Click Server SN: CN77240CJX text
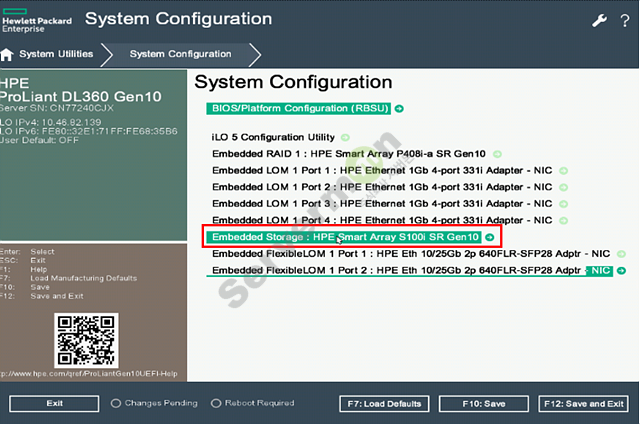The height and width of the screenshot is (424, 640). 57,108
